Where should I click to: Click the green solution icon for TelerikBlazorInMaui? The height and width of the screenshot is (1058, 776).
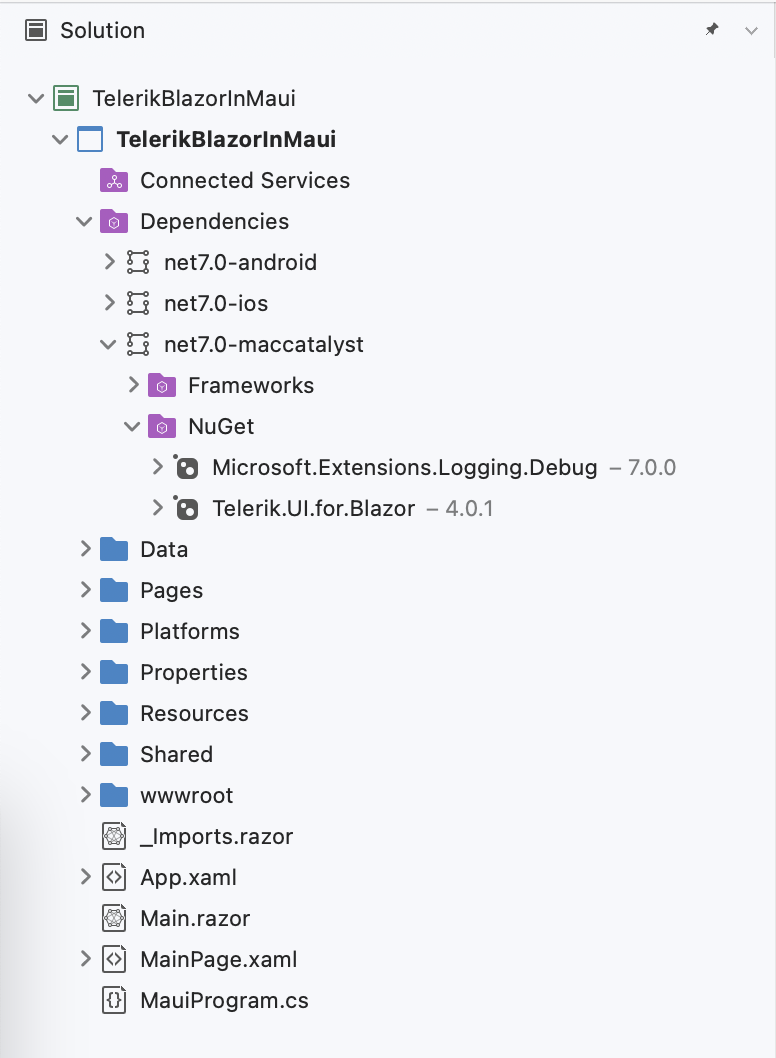click(66, 99)
